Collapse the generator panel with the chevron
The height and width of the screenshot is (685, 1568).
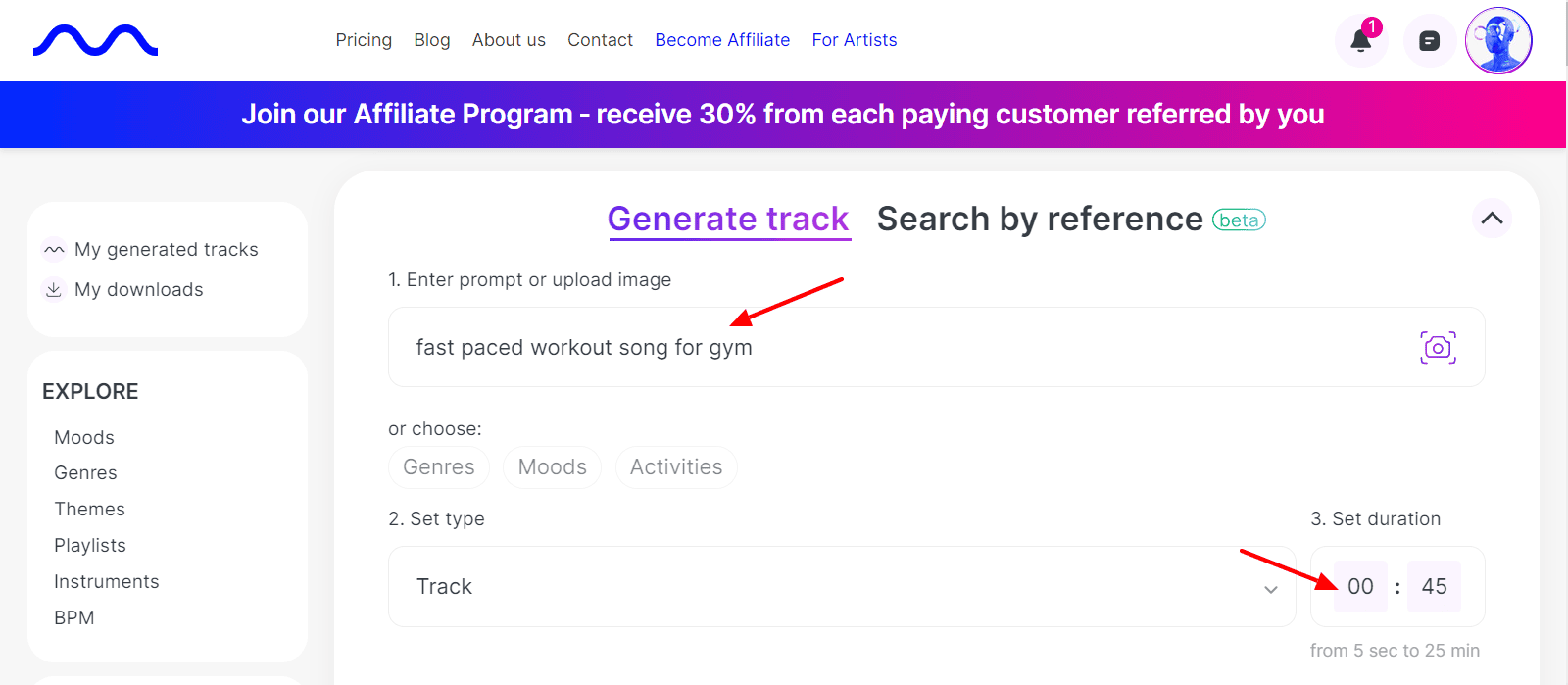1492,219
